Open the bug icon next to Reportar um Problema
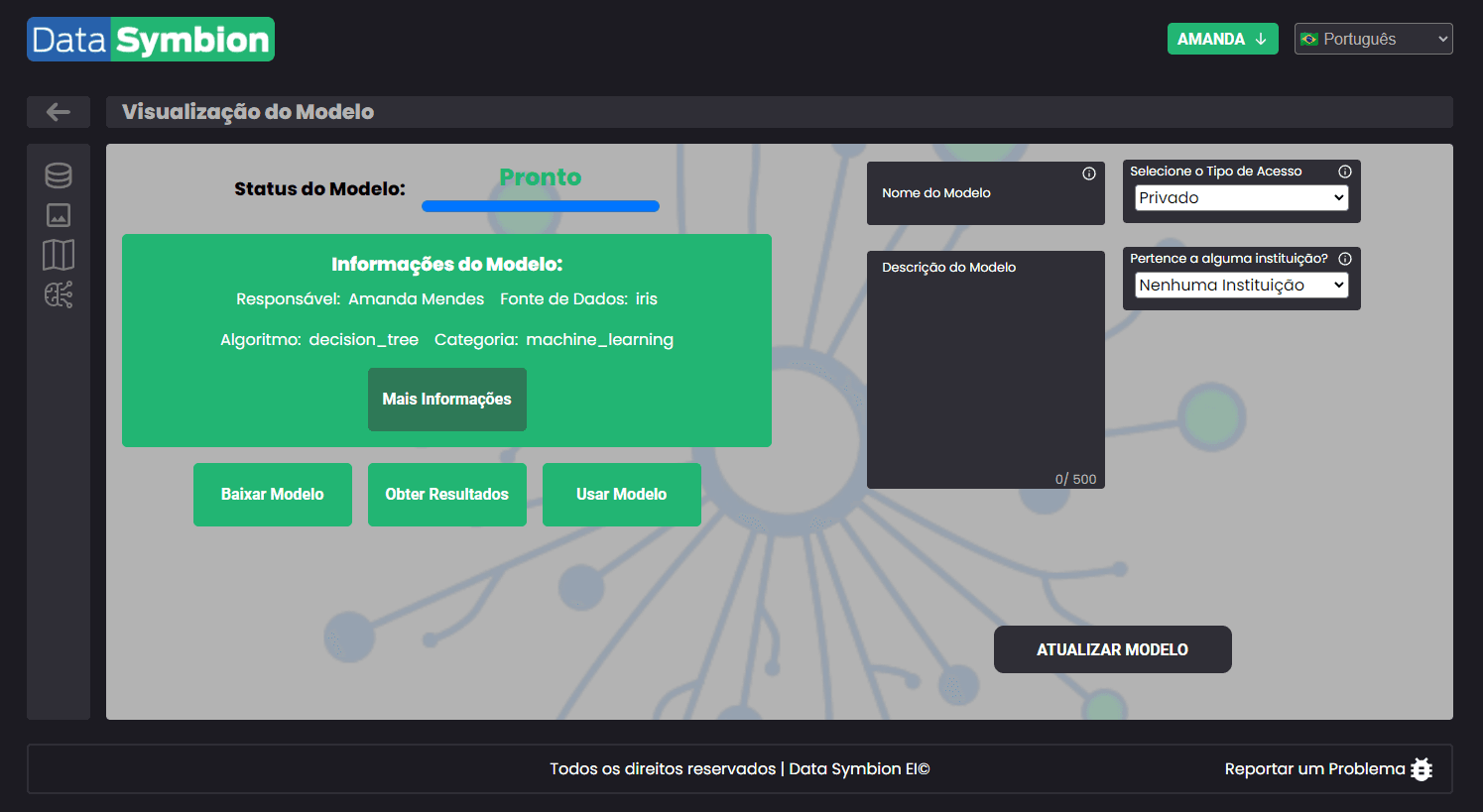The height and width of the screenshot is (812, 1483). click(1421, 768)
